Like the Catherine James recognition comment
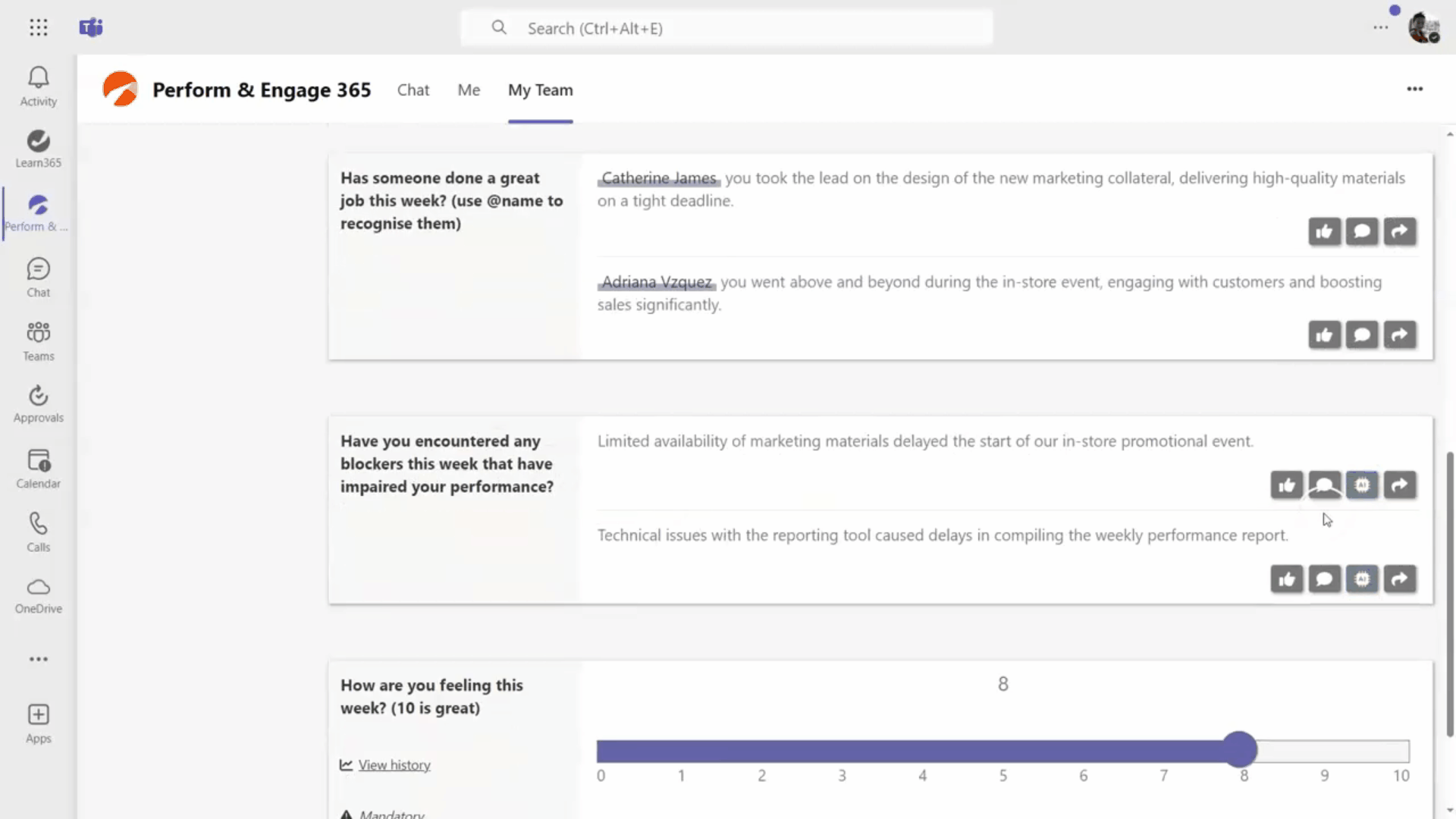The width and height of the screenshot is (1456, 819). click(1324, 231)
